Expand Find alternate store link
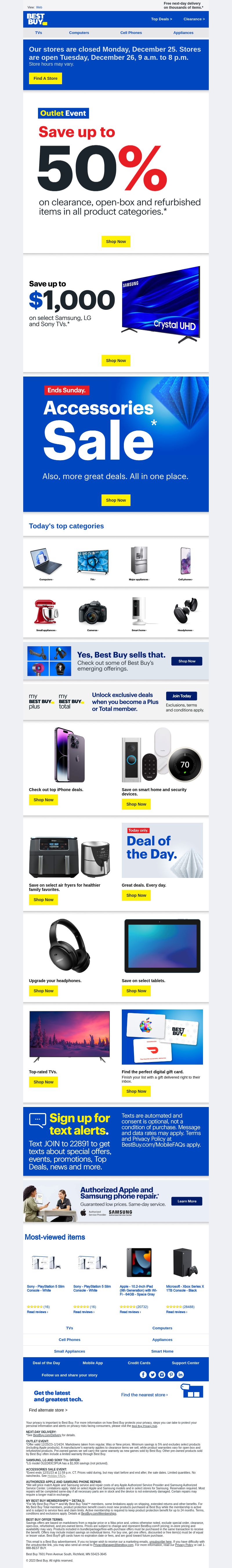 tap(48, 1410)
